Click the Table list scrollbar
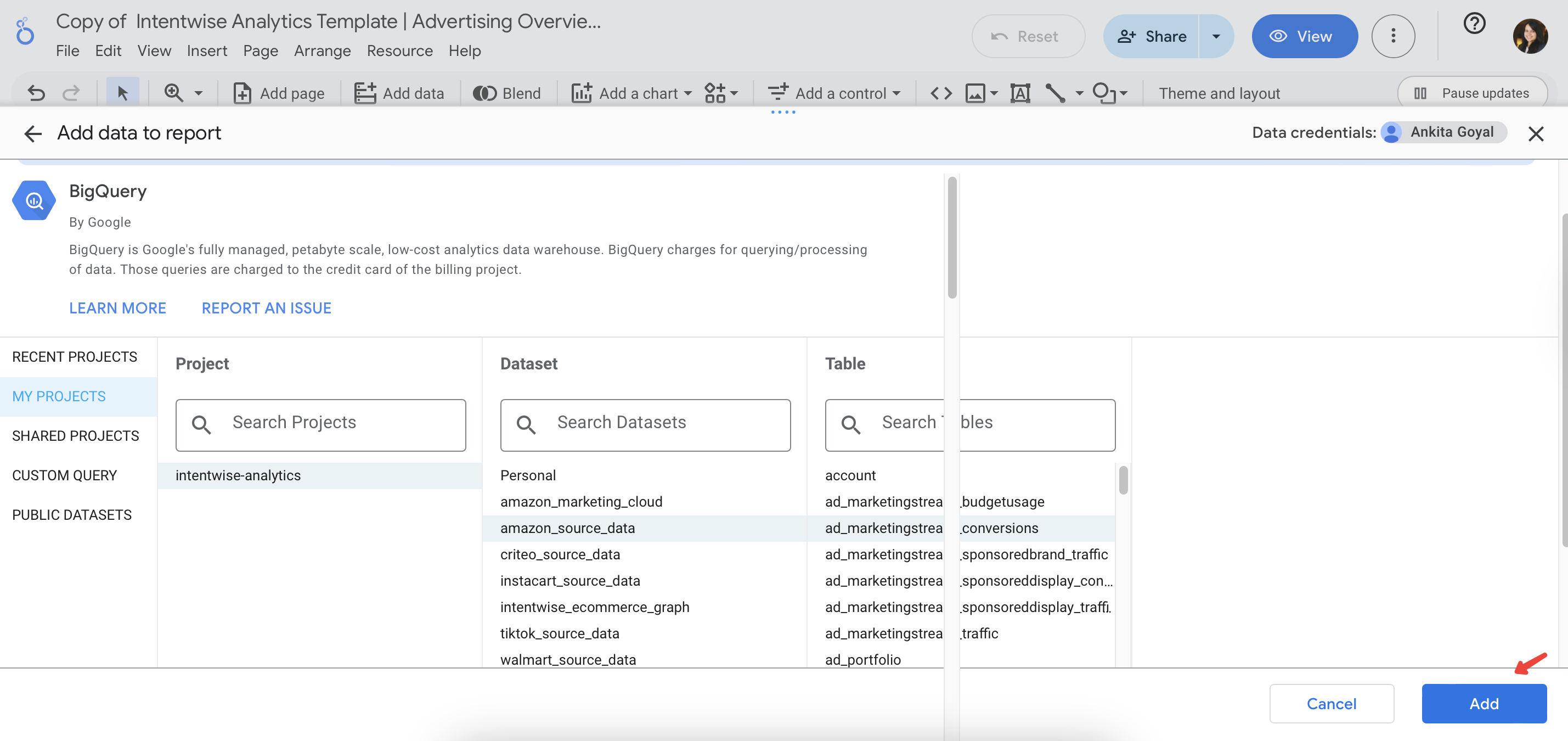The image size is (1568, 741). pyautogui.click(x=1123, y=481)
